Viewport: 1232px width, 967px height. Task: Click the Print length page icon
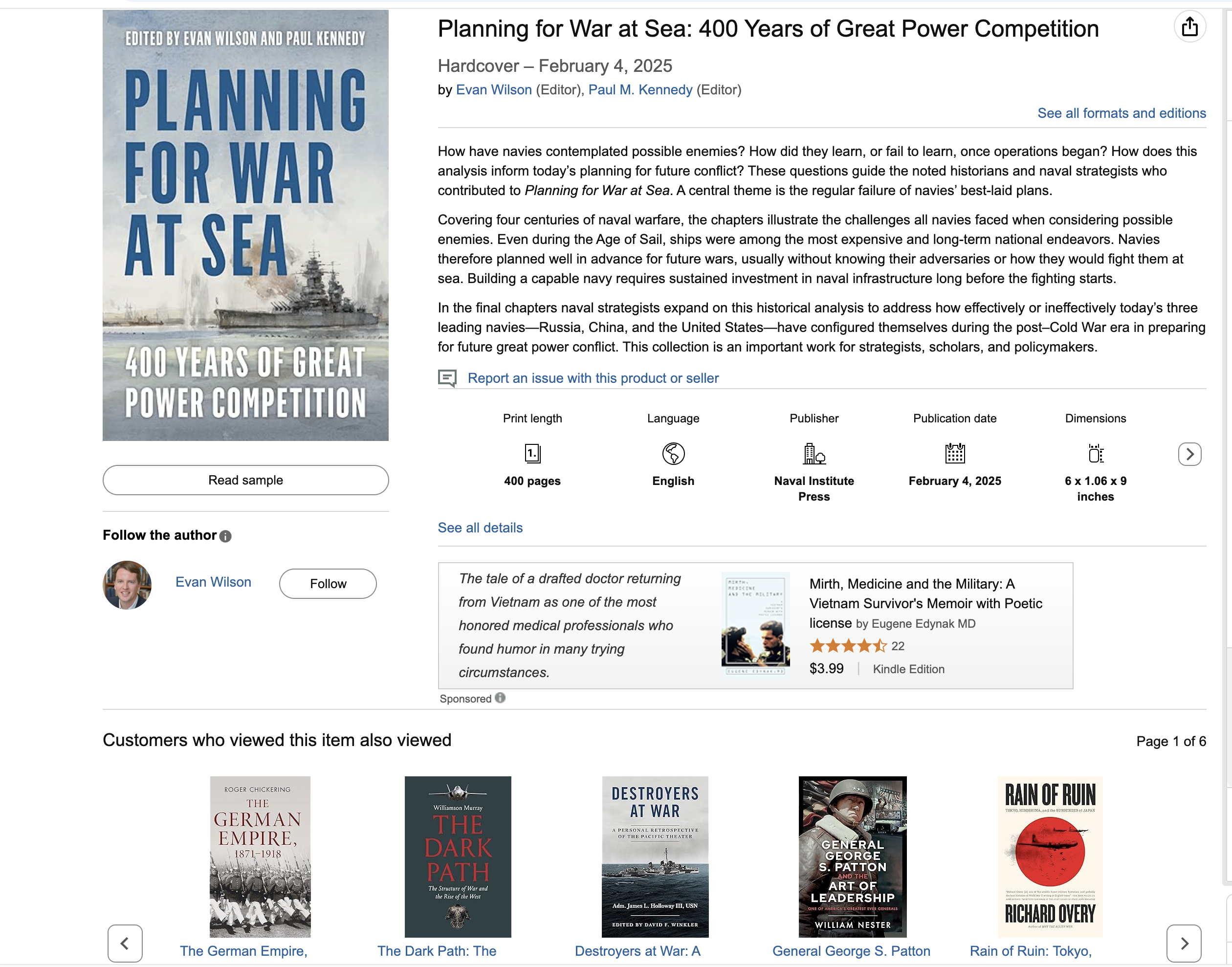pos(532,454)
